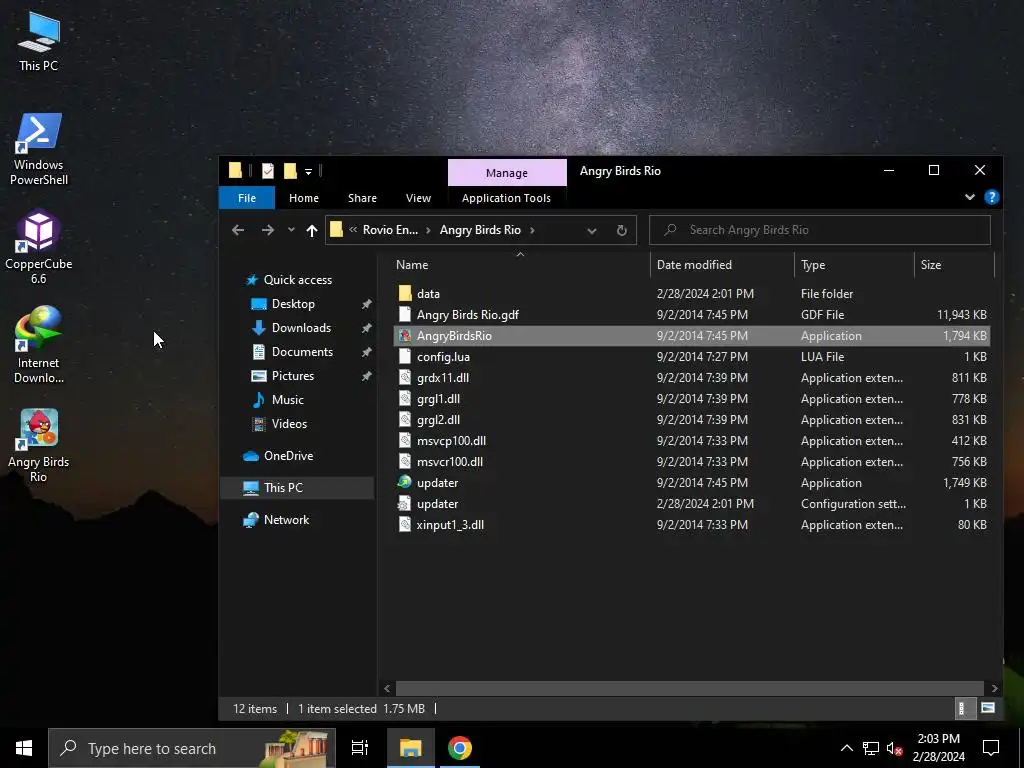Select Network in navigation pane
Viewport: 1024px width, 768px height.
click(286, 520)
